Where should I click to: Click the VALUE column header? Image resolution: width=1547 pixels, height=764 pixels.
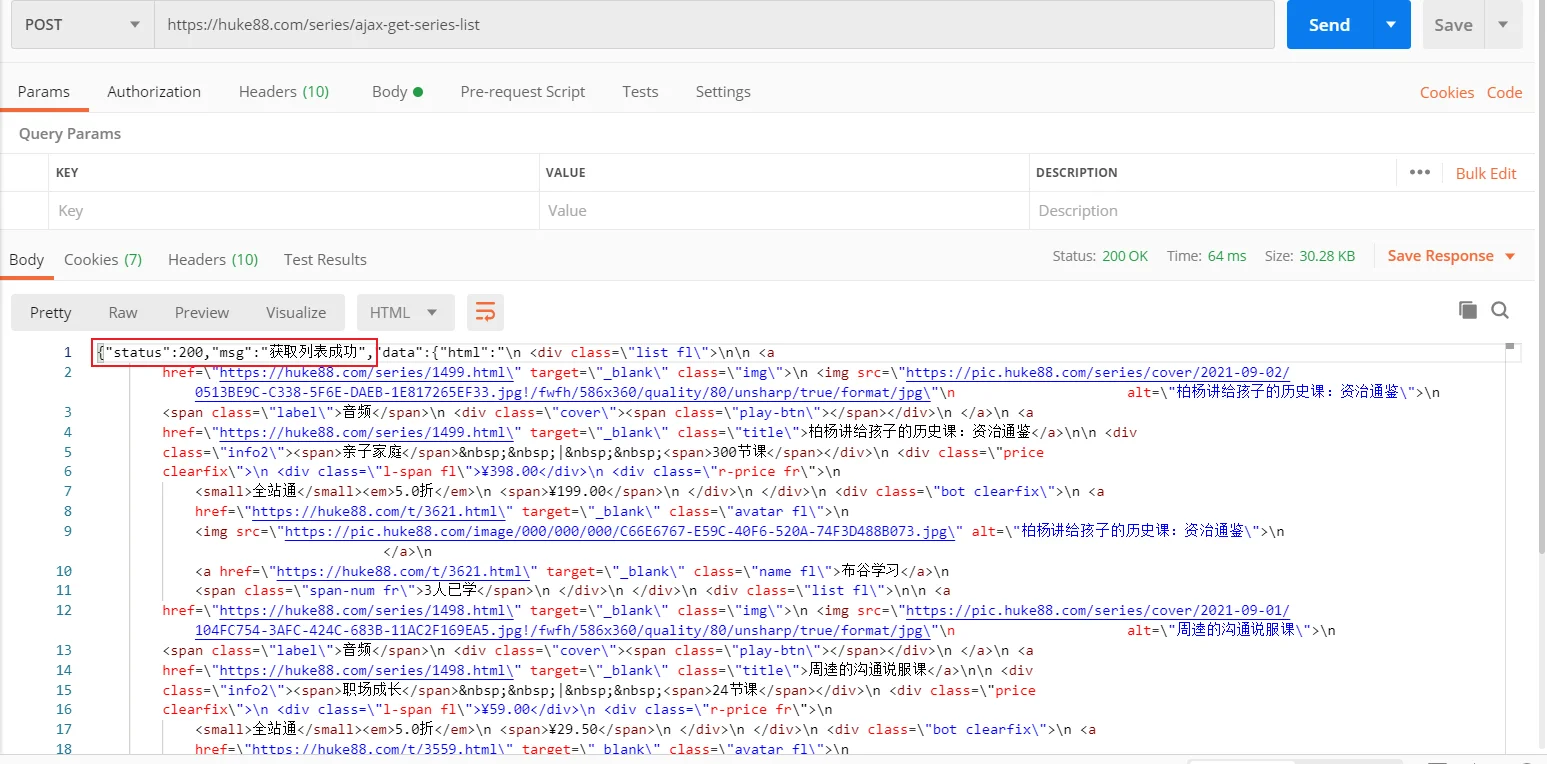pos(564,173)
